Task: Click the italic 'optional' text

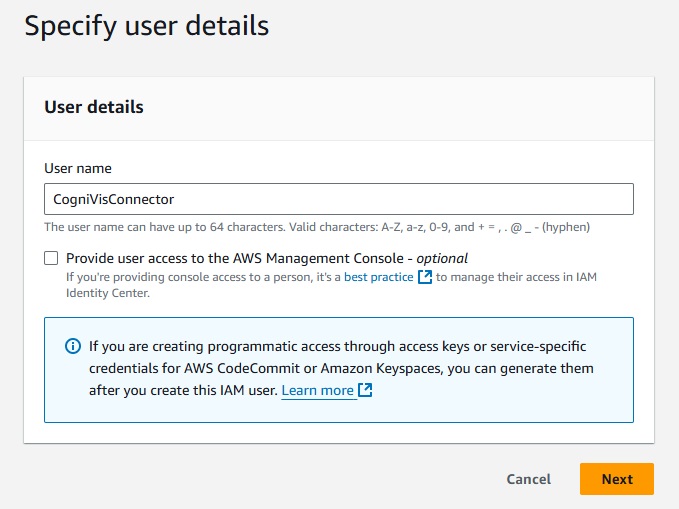Action: [442, 258]
